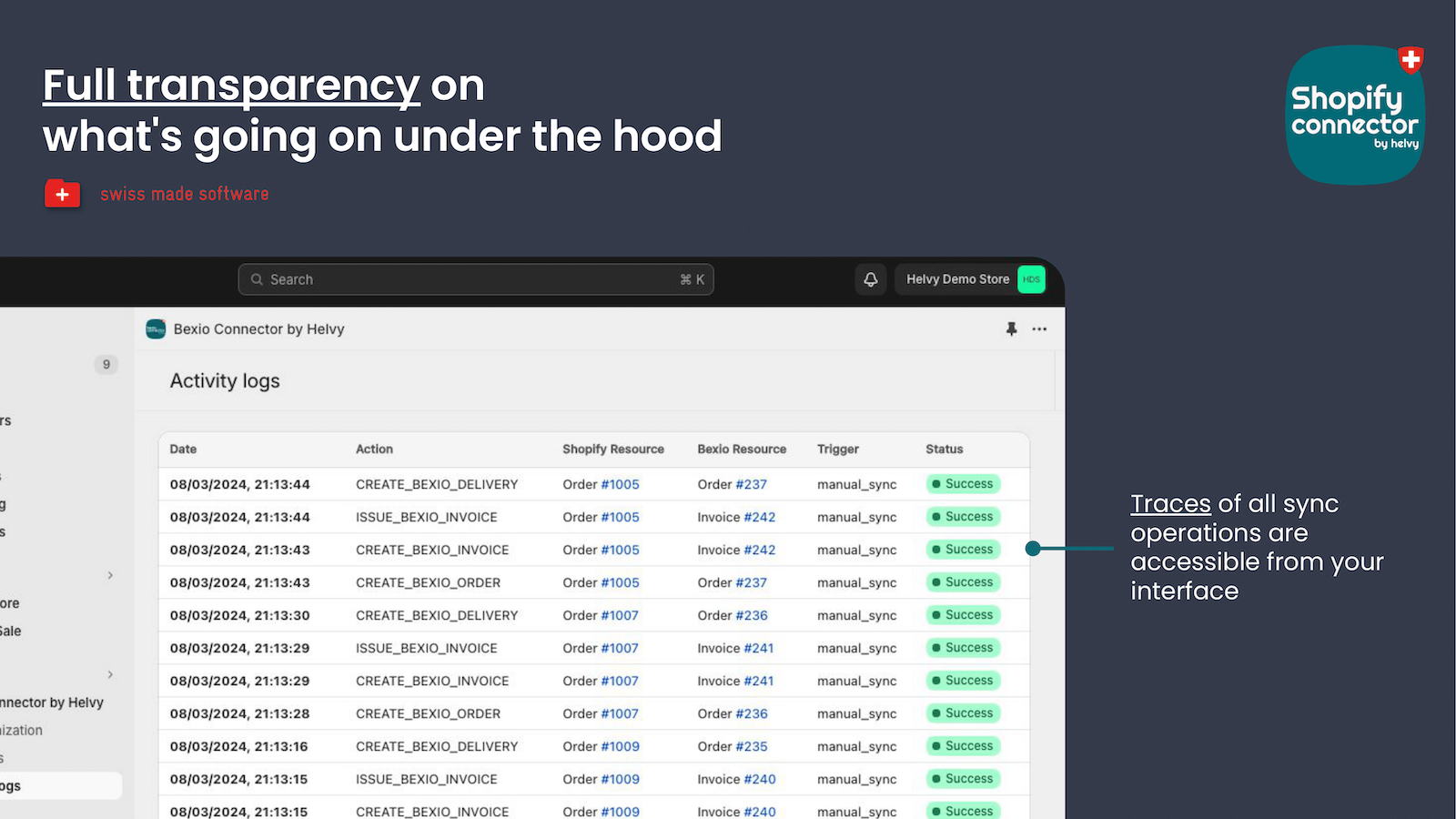1456x819 pixels.
Task: Open Order #237 in CREATE_BEXIO_ORDER 21:13:43 row
Action: pos(751,582)
